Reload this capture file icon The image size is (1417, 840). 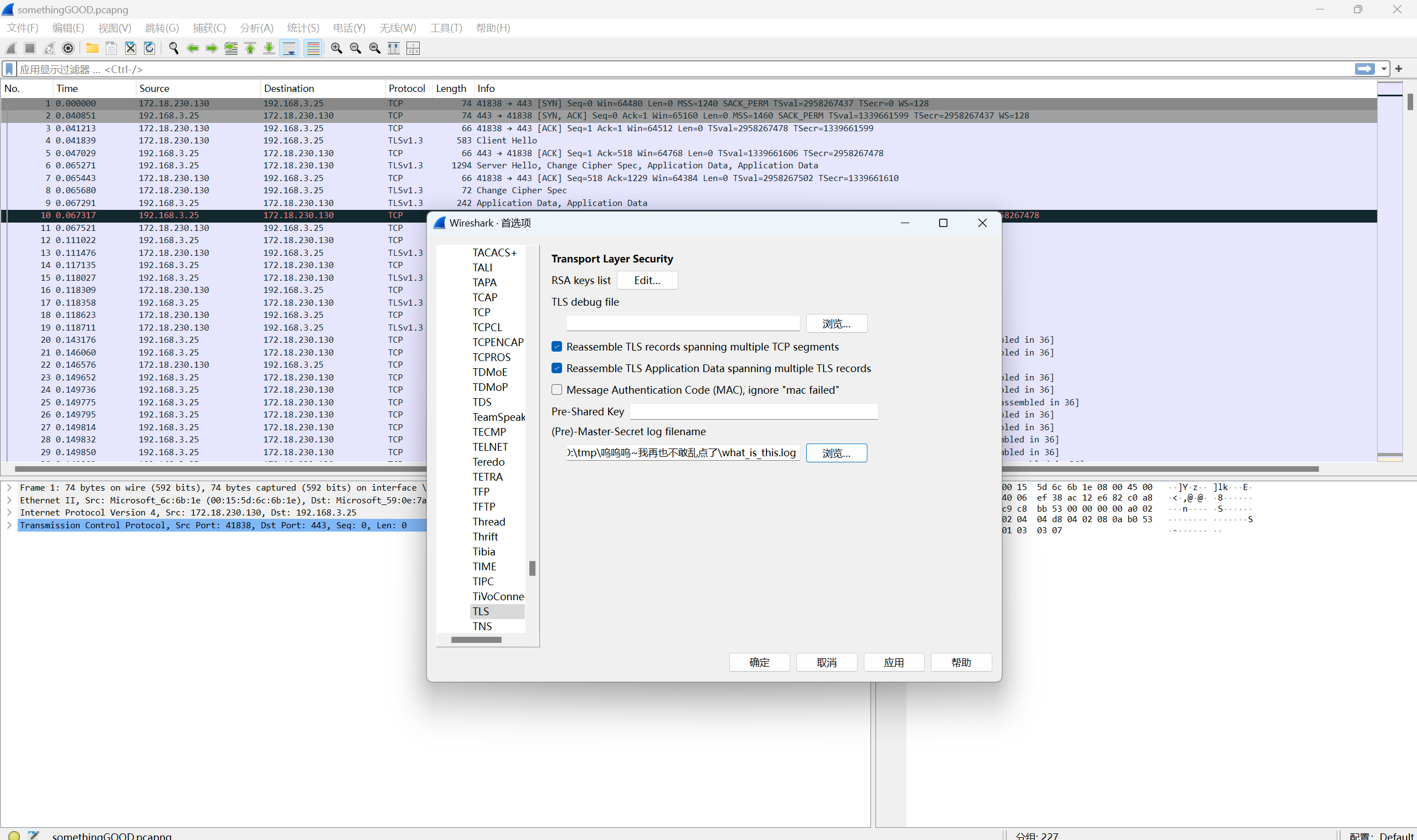150,48
